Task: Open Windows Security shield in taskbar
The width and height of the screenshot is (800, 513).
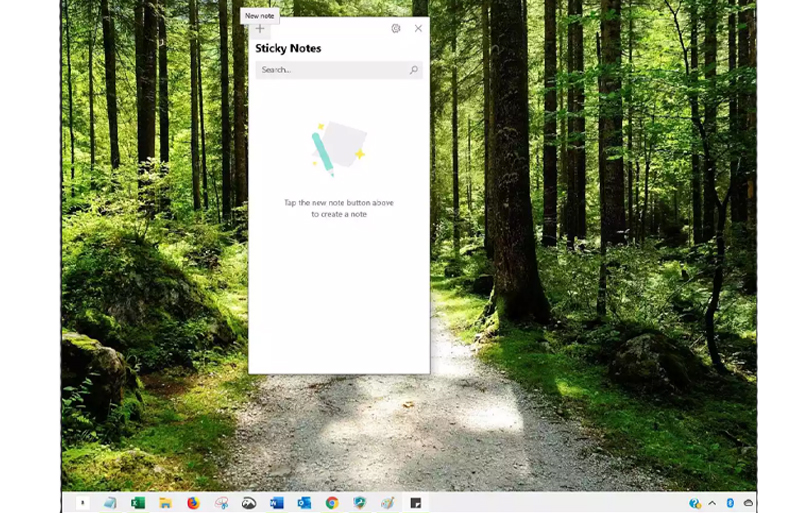Action: (360, 503)
